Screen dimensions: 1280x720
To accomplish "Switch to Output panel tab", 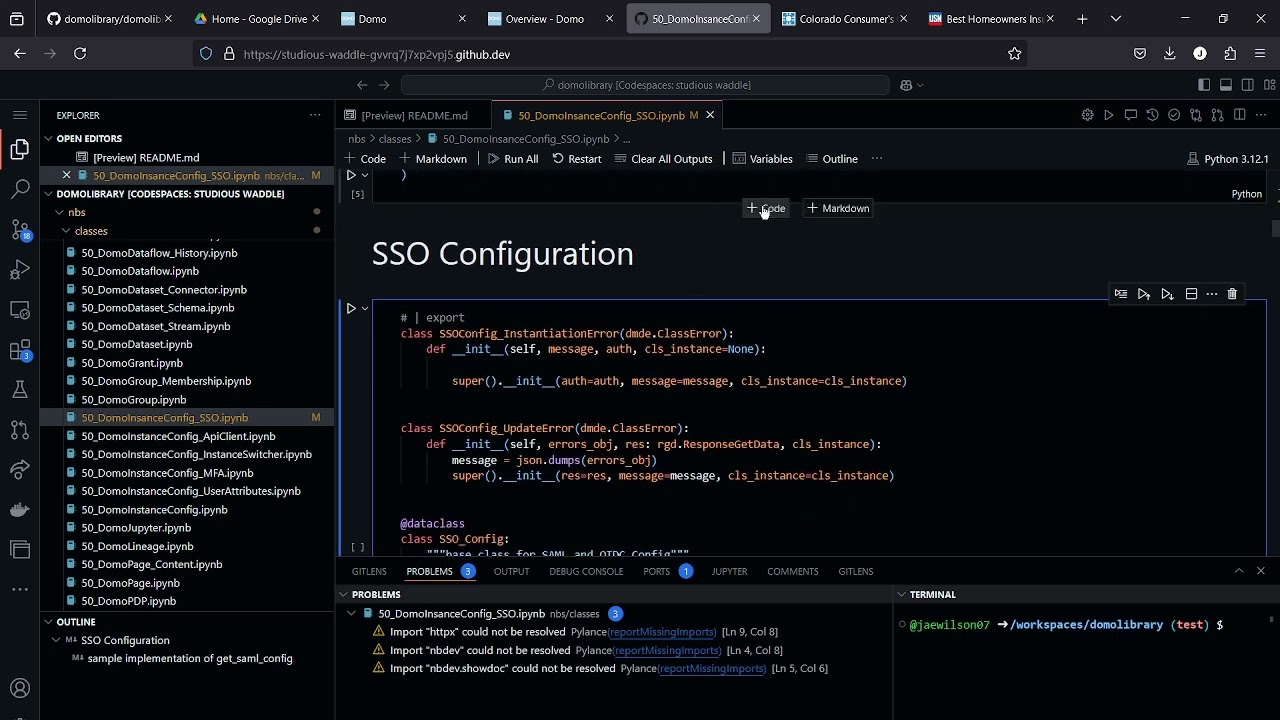I will point(511,571).
